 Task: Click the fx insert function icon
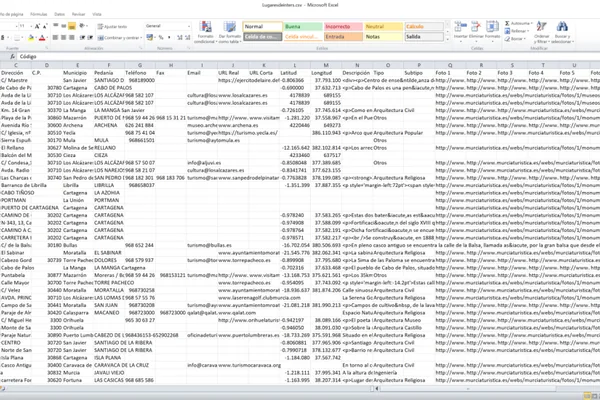click(12, 57)
